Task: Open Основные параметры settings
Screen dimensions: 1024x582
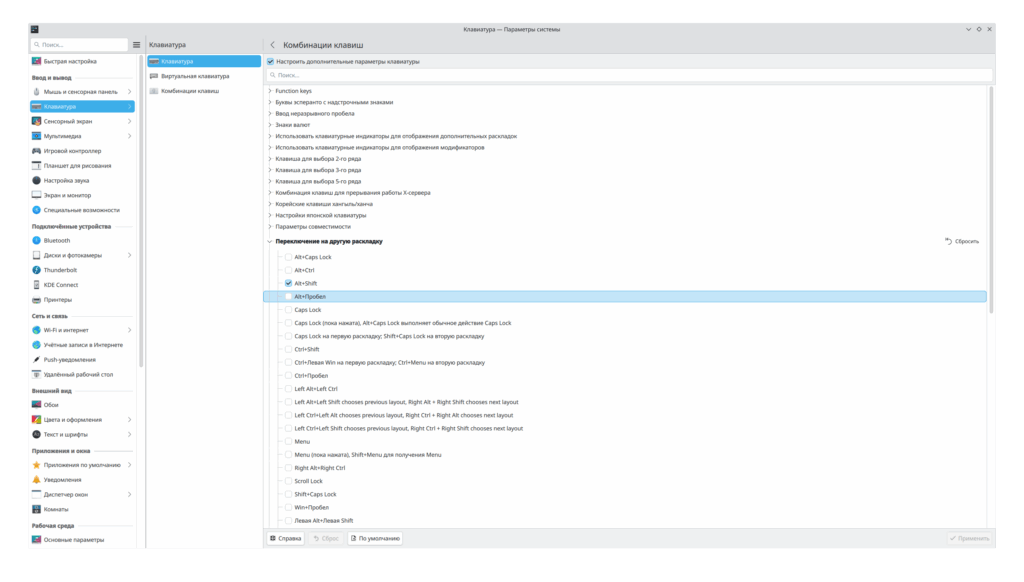Action: 82,540
